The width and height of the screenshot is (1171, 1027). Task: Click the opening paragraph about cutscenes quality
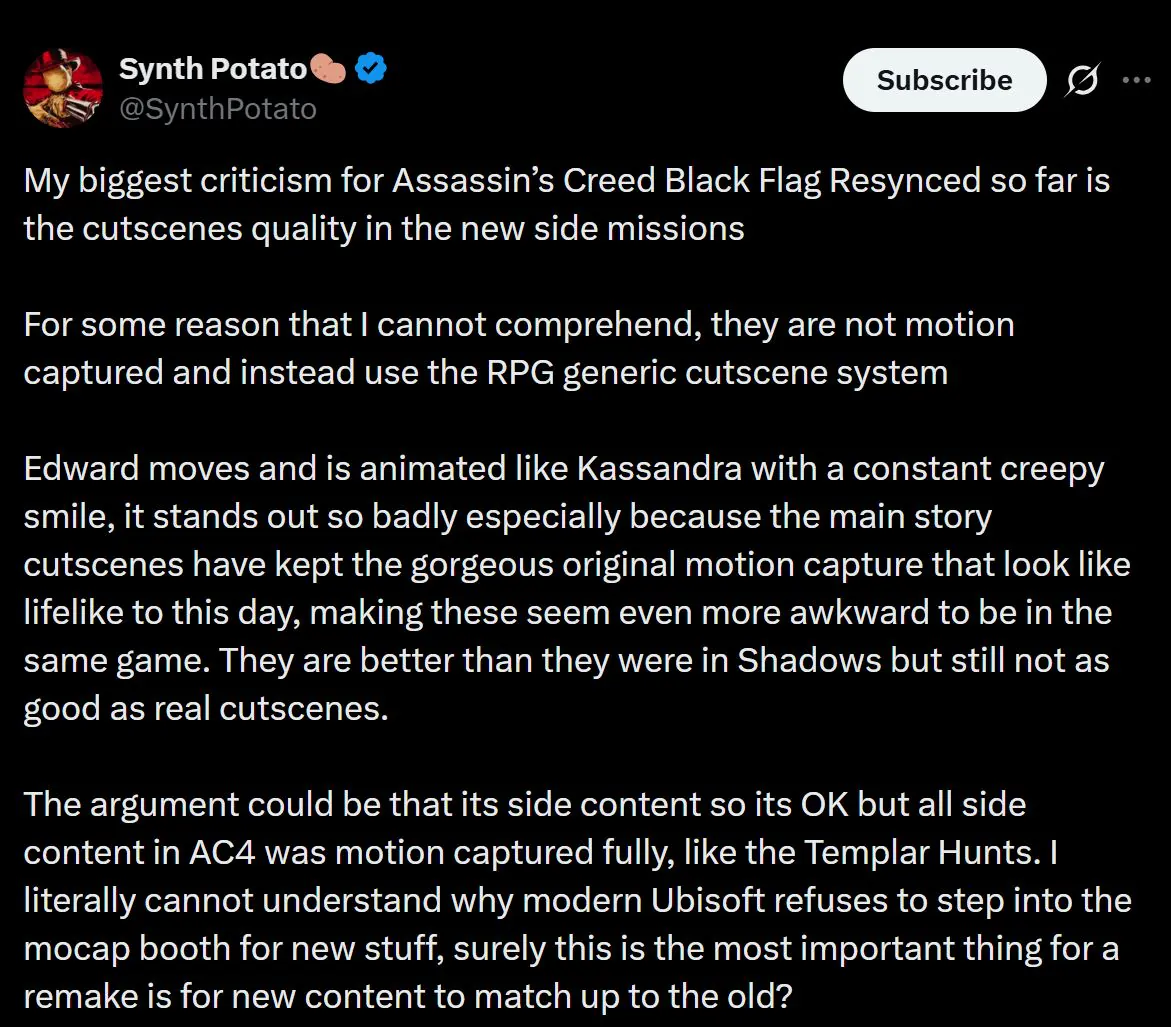(567, 205)
